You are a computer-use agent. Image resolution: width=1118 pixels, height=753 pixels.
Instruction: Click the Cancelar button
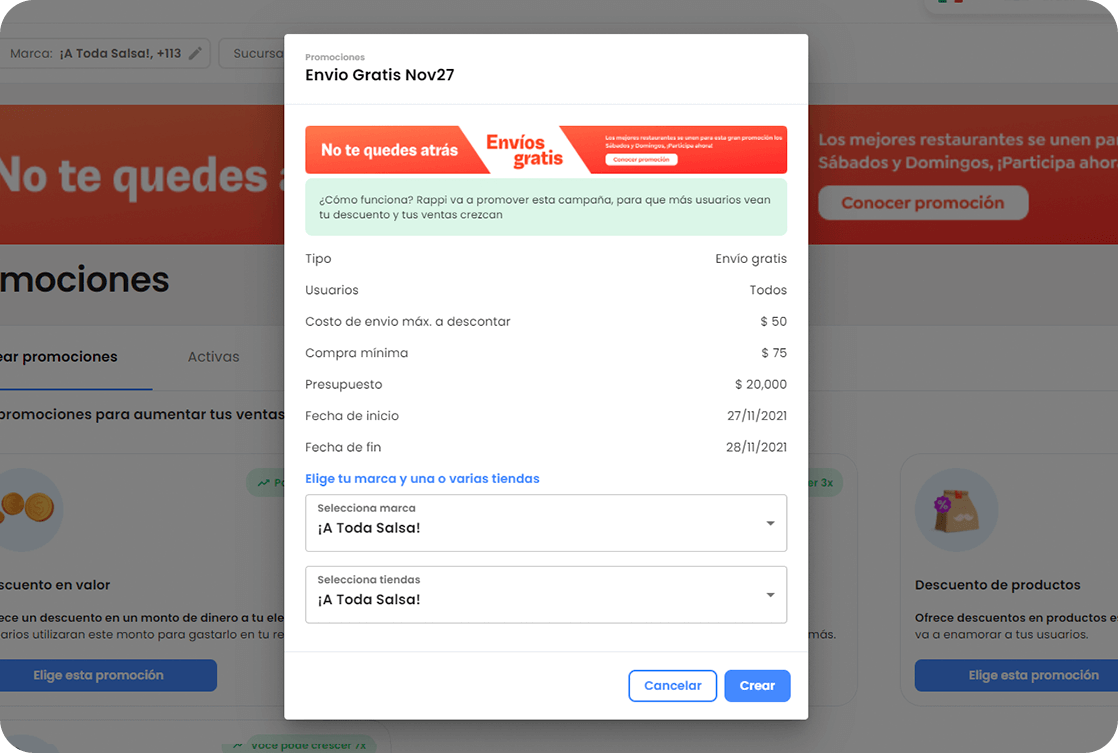tap(672, 685)
